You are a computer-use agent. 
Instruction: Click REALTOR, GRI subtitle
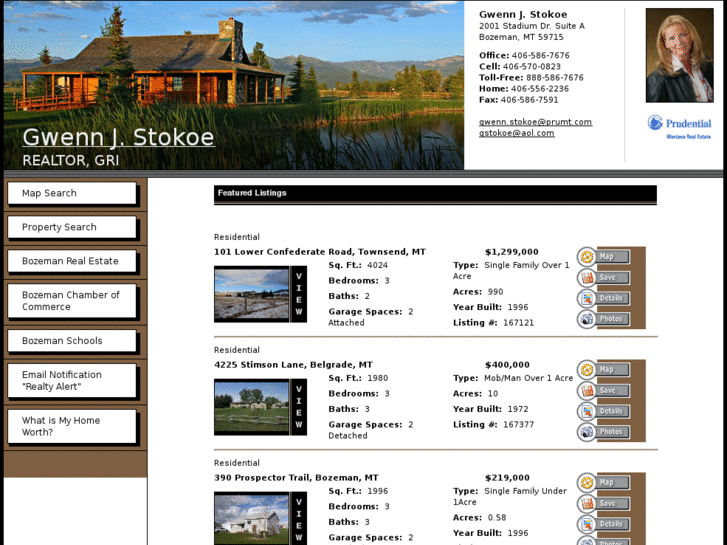pos(70,160)
